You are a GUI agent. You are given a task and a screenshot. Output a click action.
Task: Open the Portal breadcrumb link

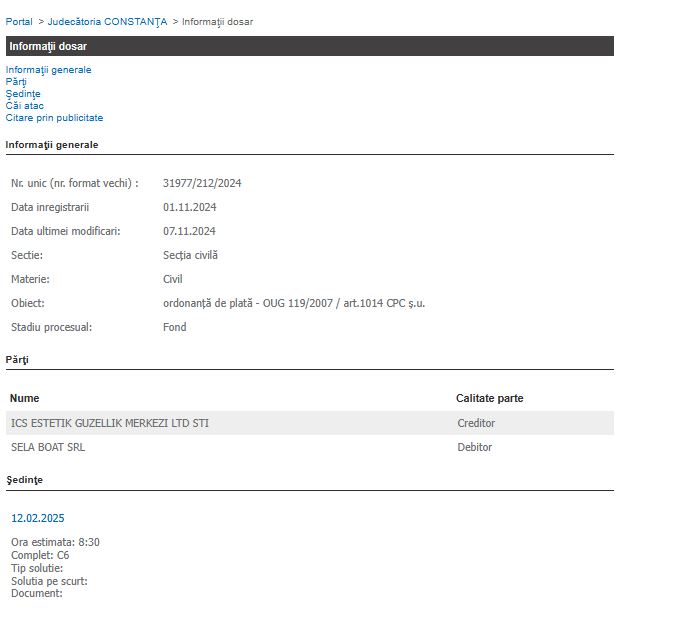[19, 21]
